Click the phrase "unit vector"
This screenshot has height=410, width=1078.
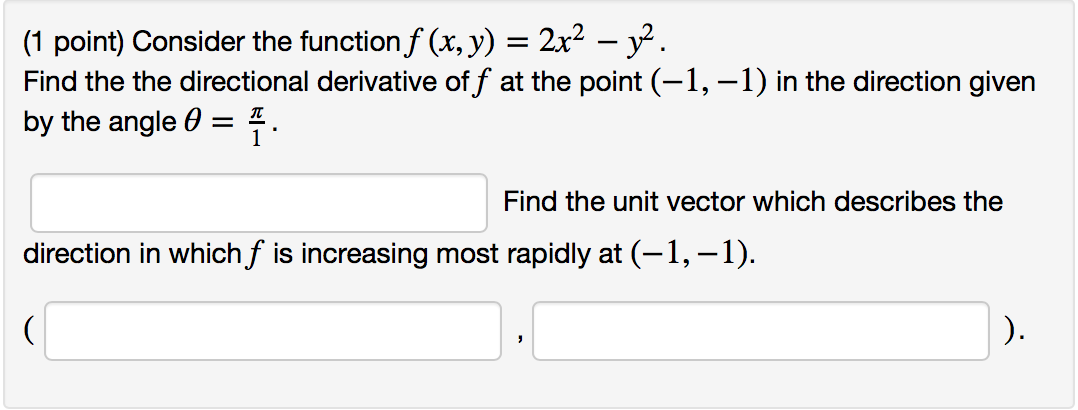[642, 202]
